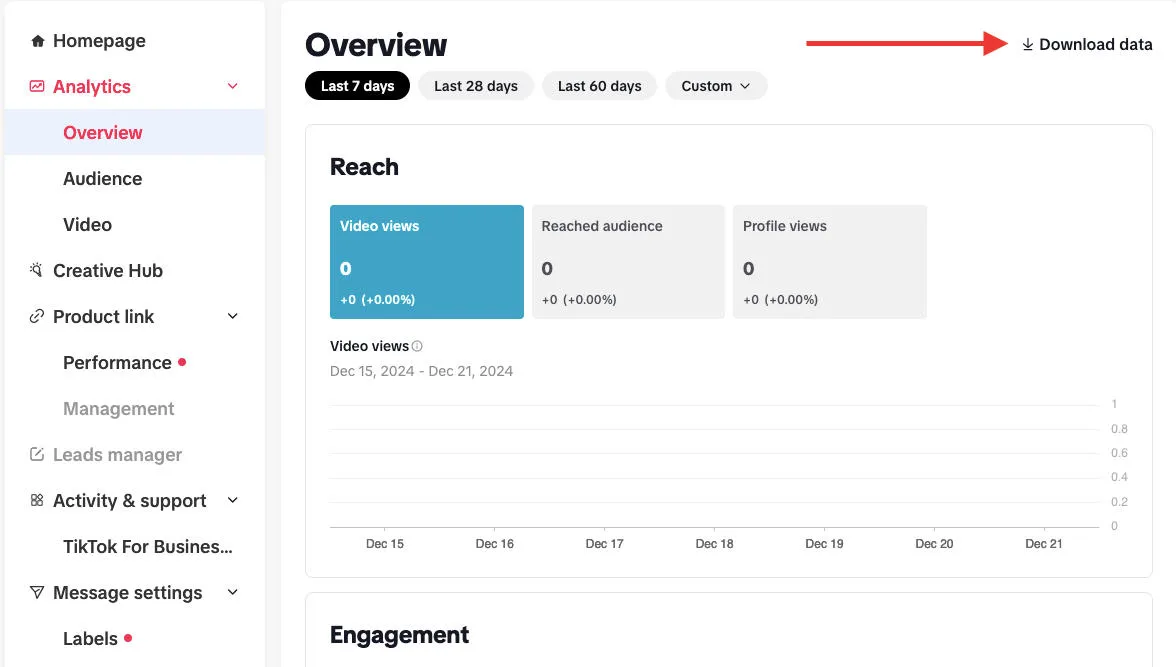Click the Message settings funnel icon
The height and width of the screenshot is (667, 1176).
pos(37,593)
